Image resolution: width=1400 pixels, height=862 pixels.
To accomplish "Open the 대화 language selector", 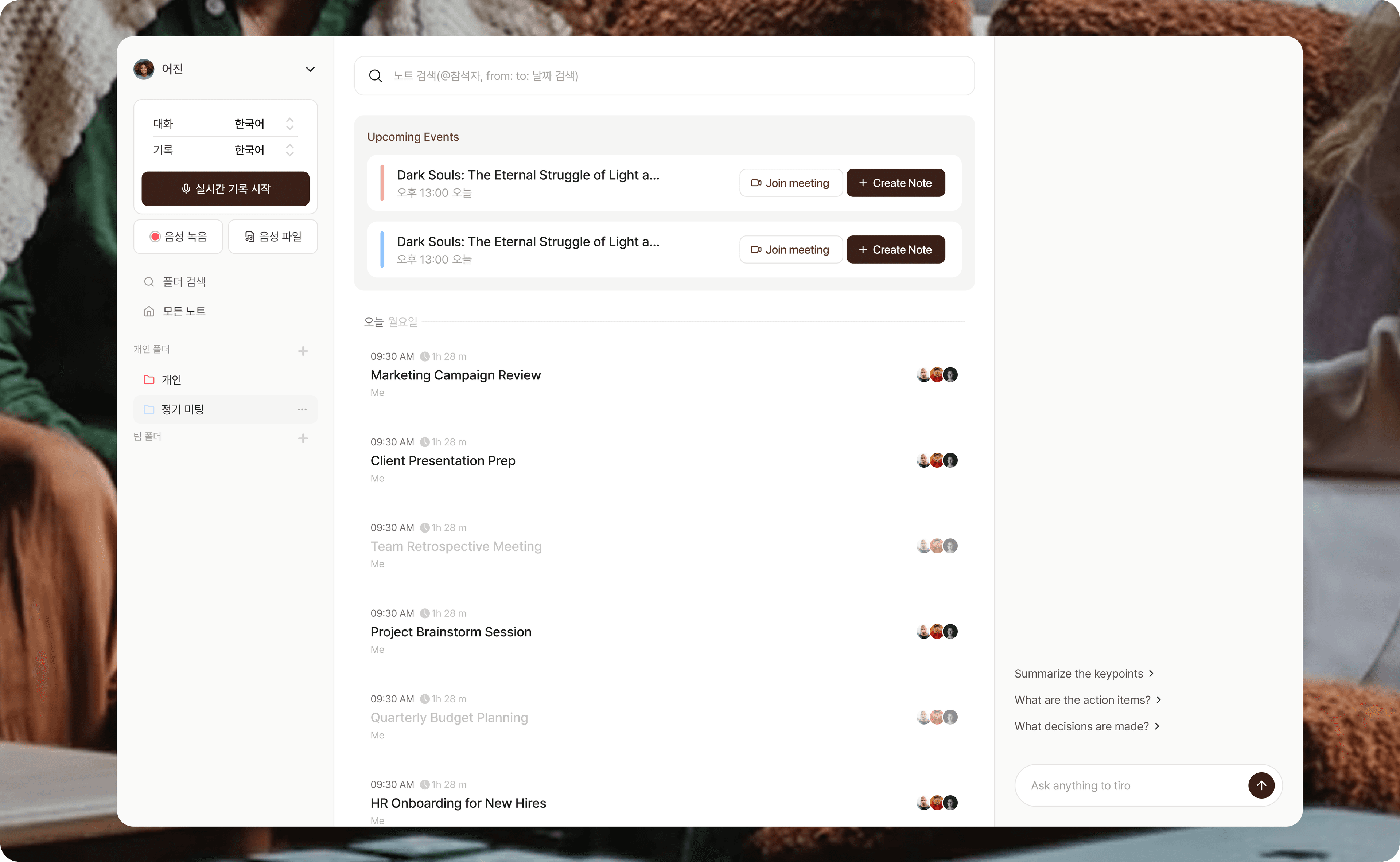I will coord(289,124).
